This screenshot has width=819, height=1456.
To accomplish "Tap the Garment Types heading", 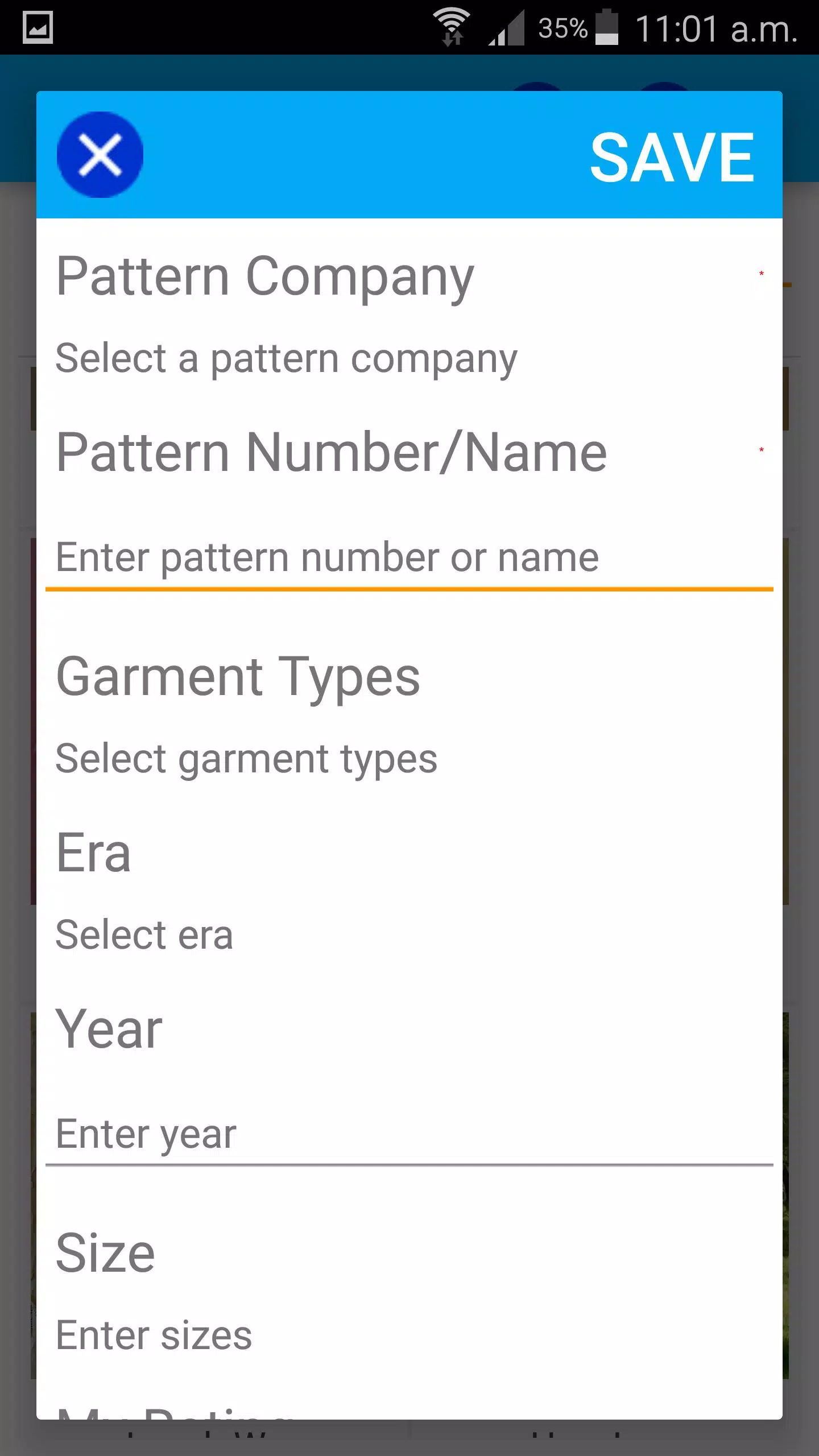I will pyautogui.click(x=238, y=677).
